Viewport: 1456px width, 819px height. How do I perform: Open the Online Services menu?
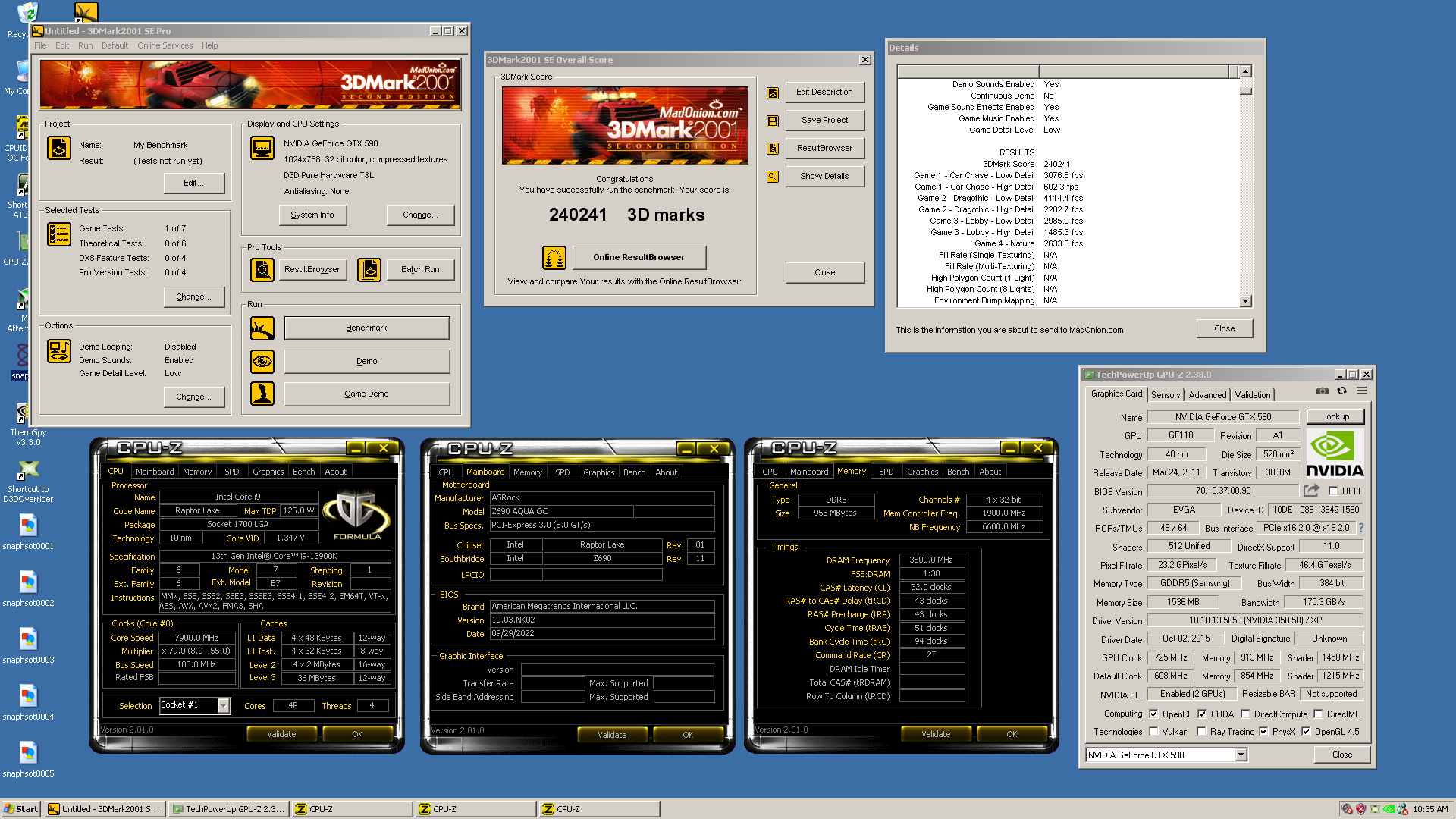(165, 45)
